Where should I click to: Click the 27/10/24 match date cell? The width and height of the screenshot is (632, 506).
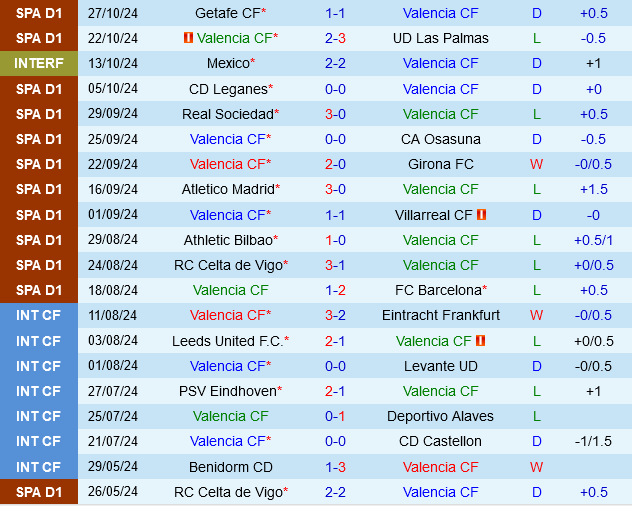click(113, 13)
